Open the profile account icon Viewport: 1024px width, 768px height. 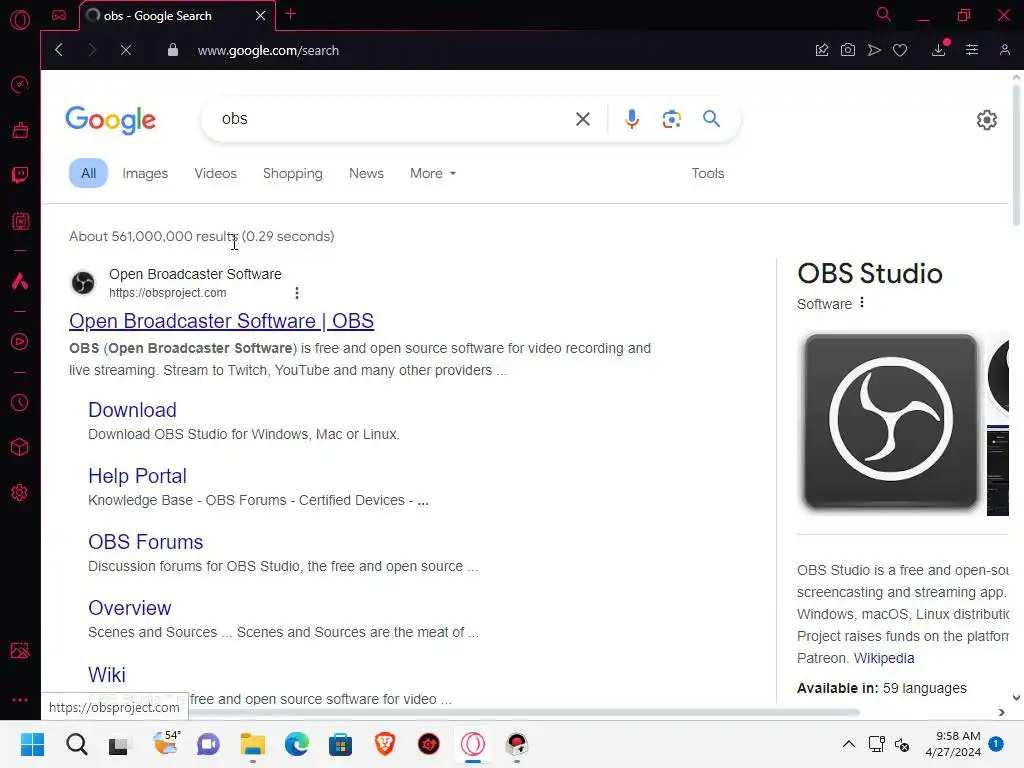pos(1004,50)
